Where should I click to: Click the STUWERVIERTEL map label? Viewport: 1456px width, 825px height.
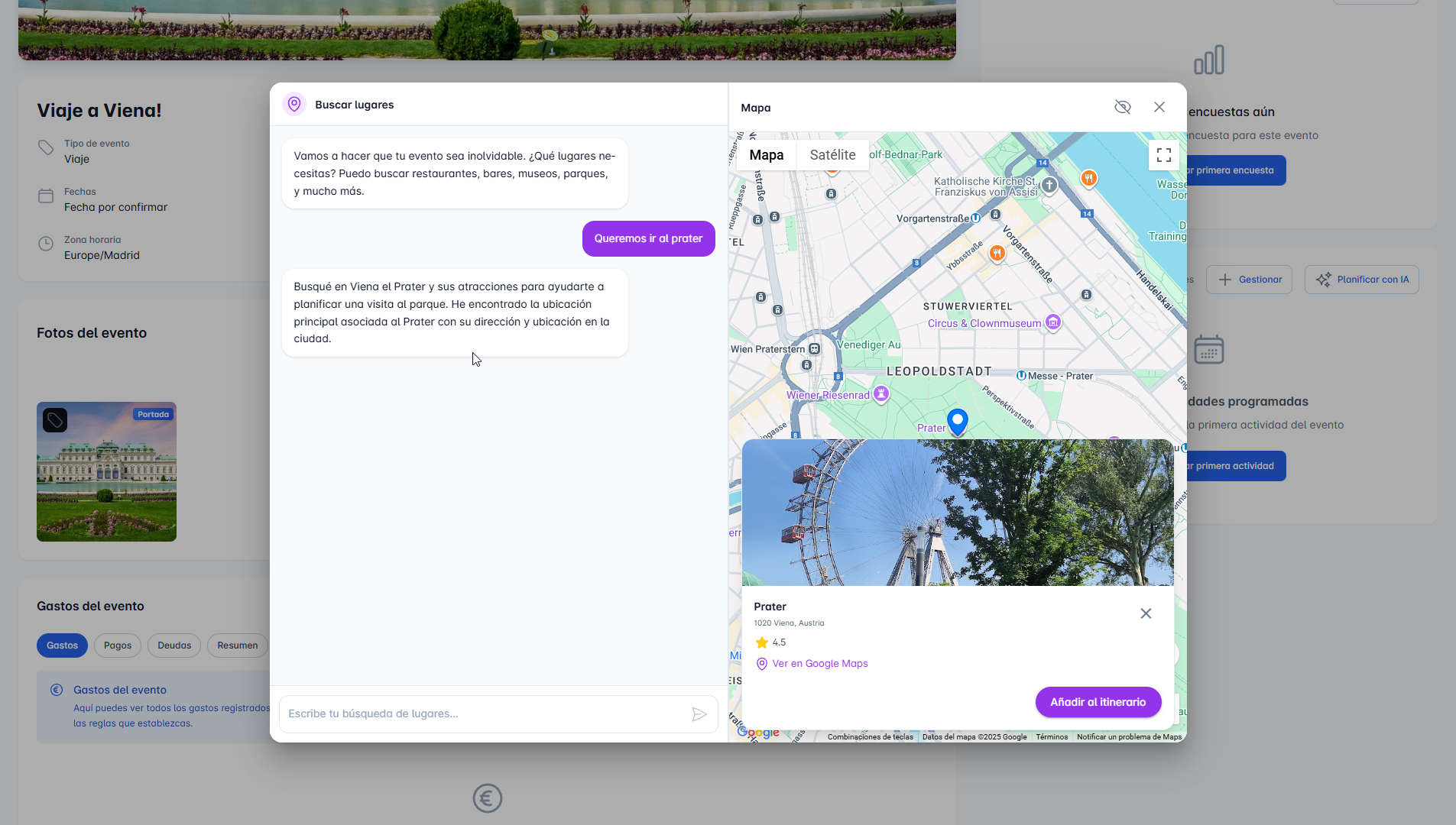[x=968, y=306]
